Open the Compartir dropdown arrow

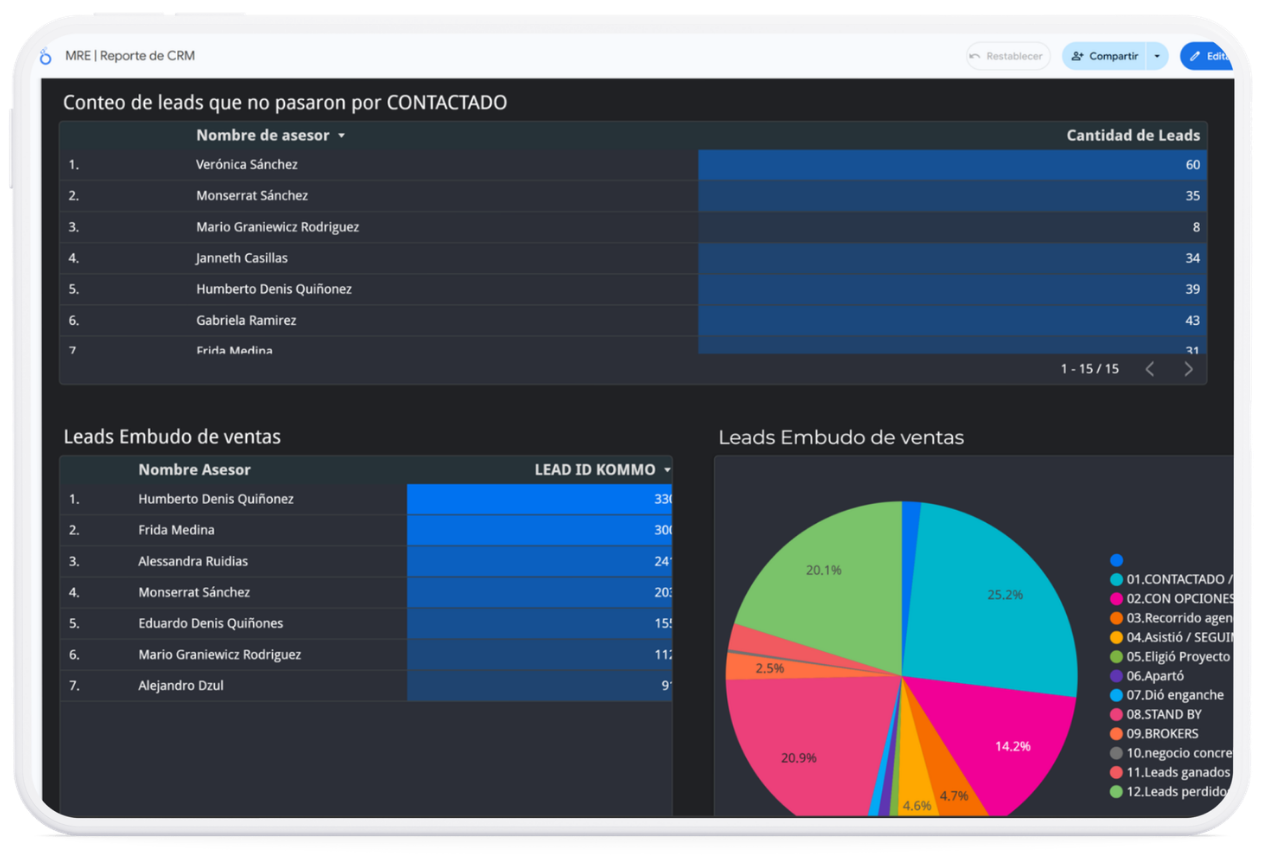tap(1157, 57)
